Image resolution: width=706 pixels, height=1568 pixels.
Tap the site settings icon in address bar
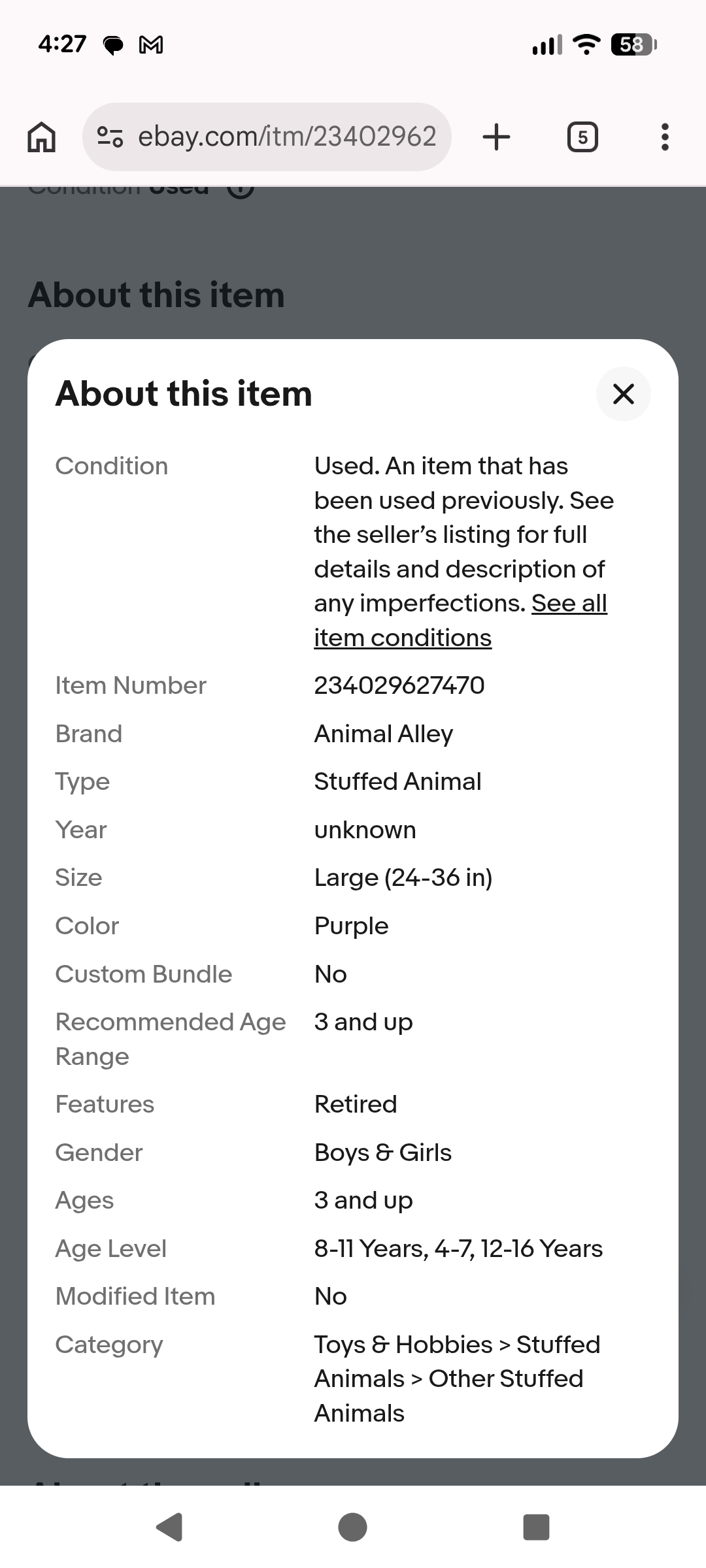pyautogui.click(x=110, y=137)
